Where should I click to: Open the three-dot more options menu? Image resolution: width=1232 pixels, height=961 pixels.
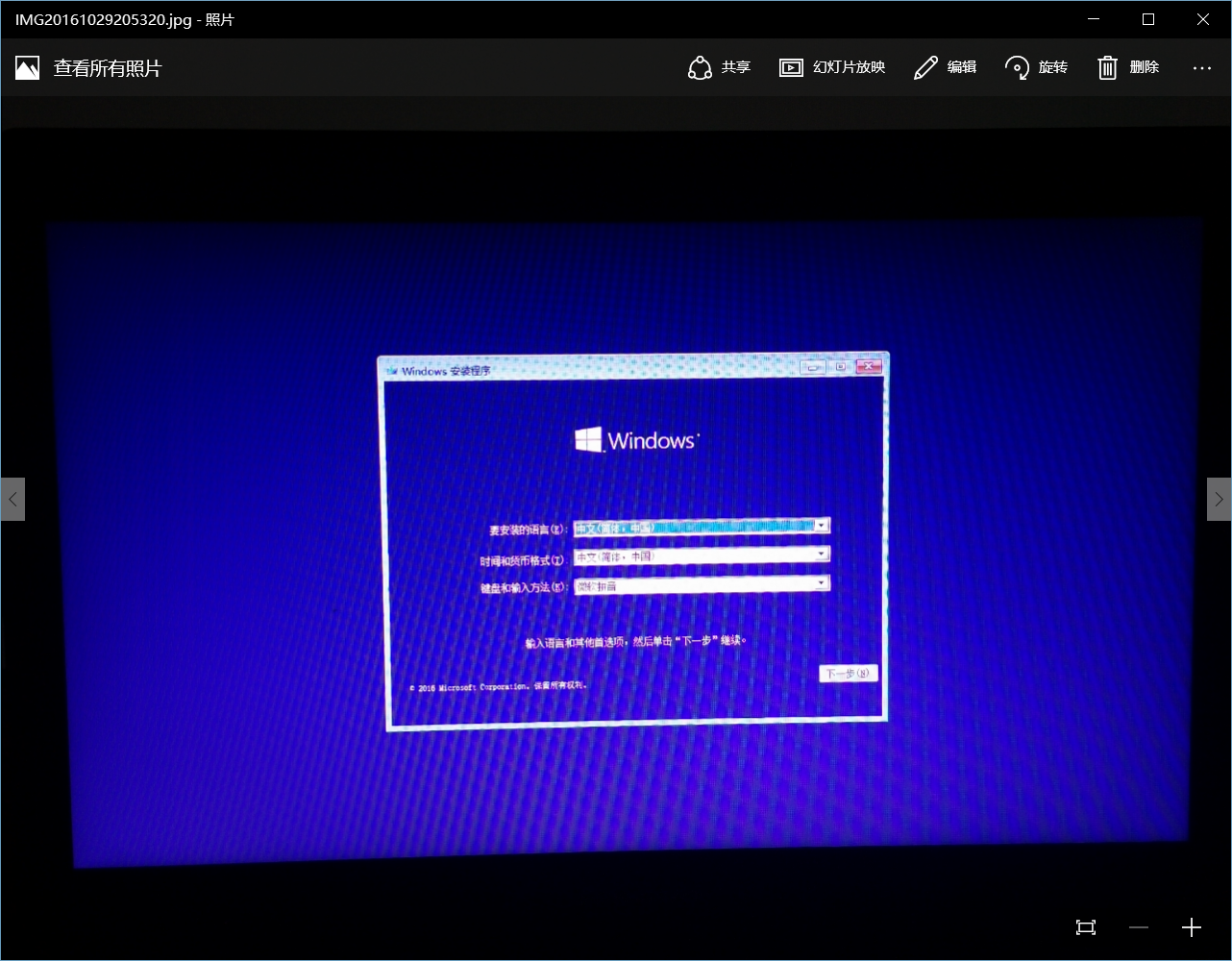point(1202,68)
